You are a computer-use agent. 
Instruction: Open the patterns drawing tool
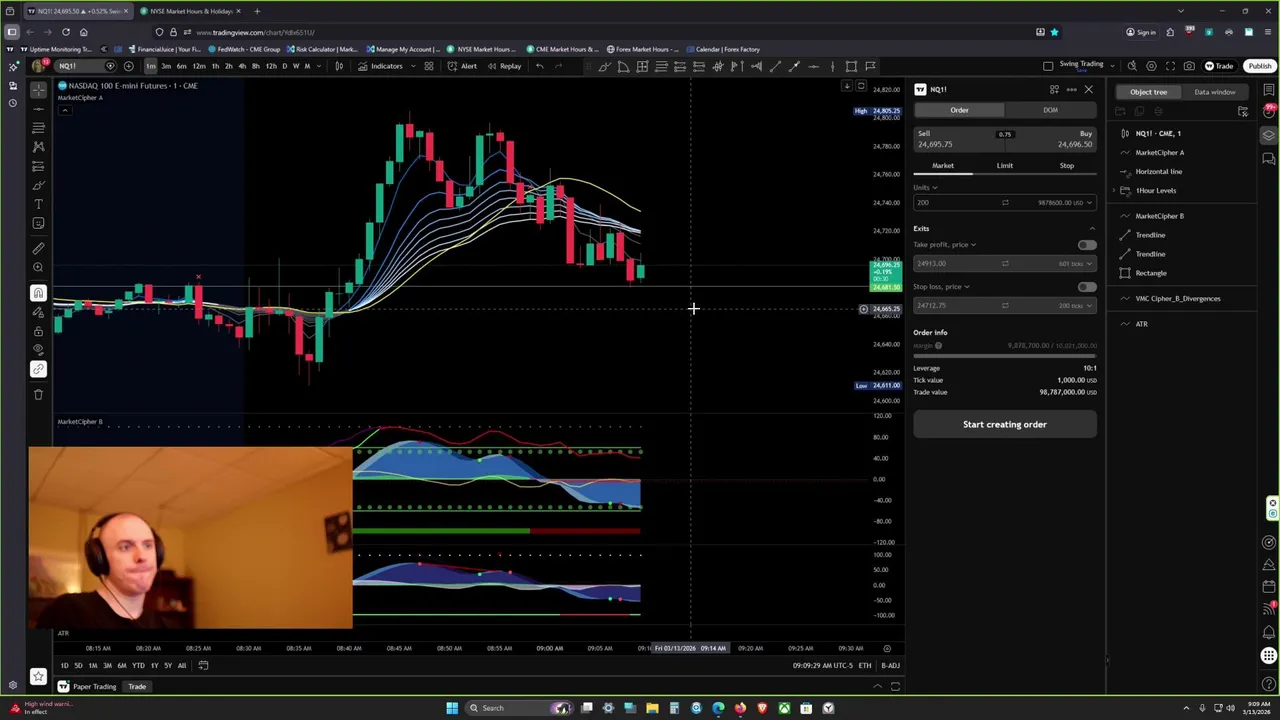(38, 147)
